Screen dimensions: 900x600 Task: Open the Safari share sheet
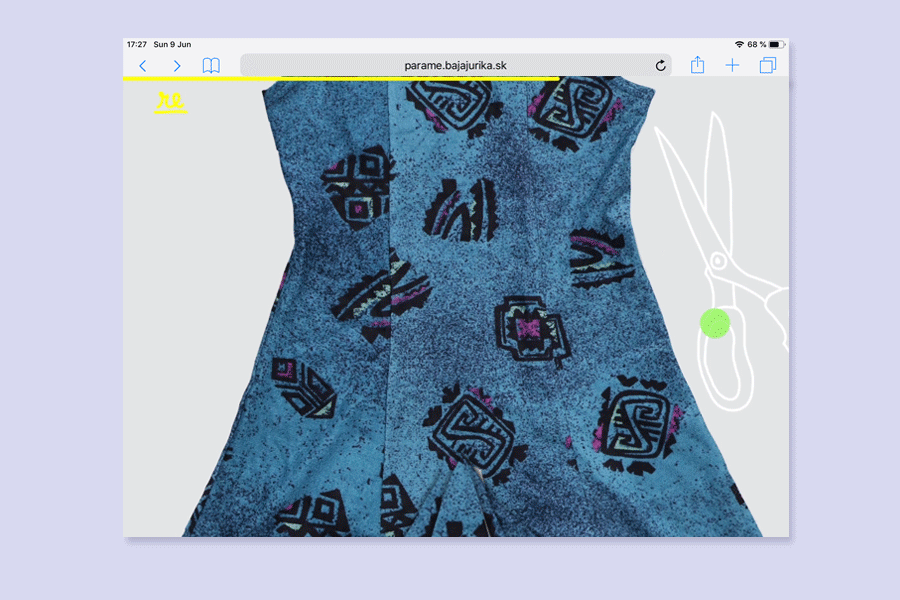pyautogui.click(x=698, y=66)
